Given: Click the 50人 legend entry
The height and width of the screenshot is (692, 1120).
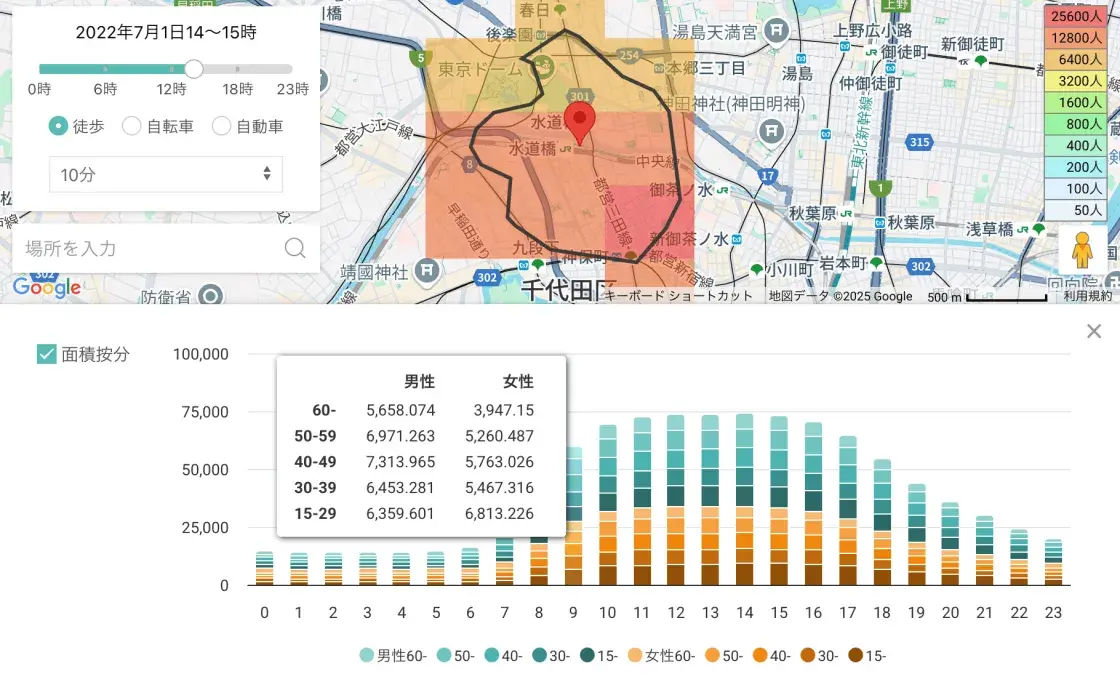Looking at the screenshot, I should tap(1076, 210).
